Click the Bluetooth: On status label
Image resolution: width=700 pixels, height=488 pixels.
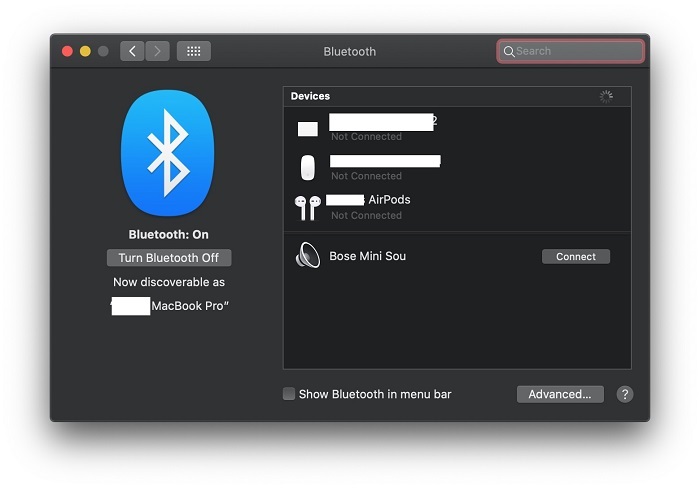click(168, 234)
